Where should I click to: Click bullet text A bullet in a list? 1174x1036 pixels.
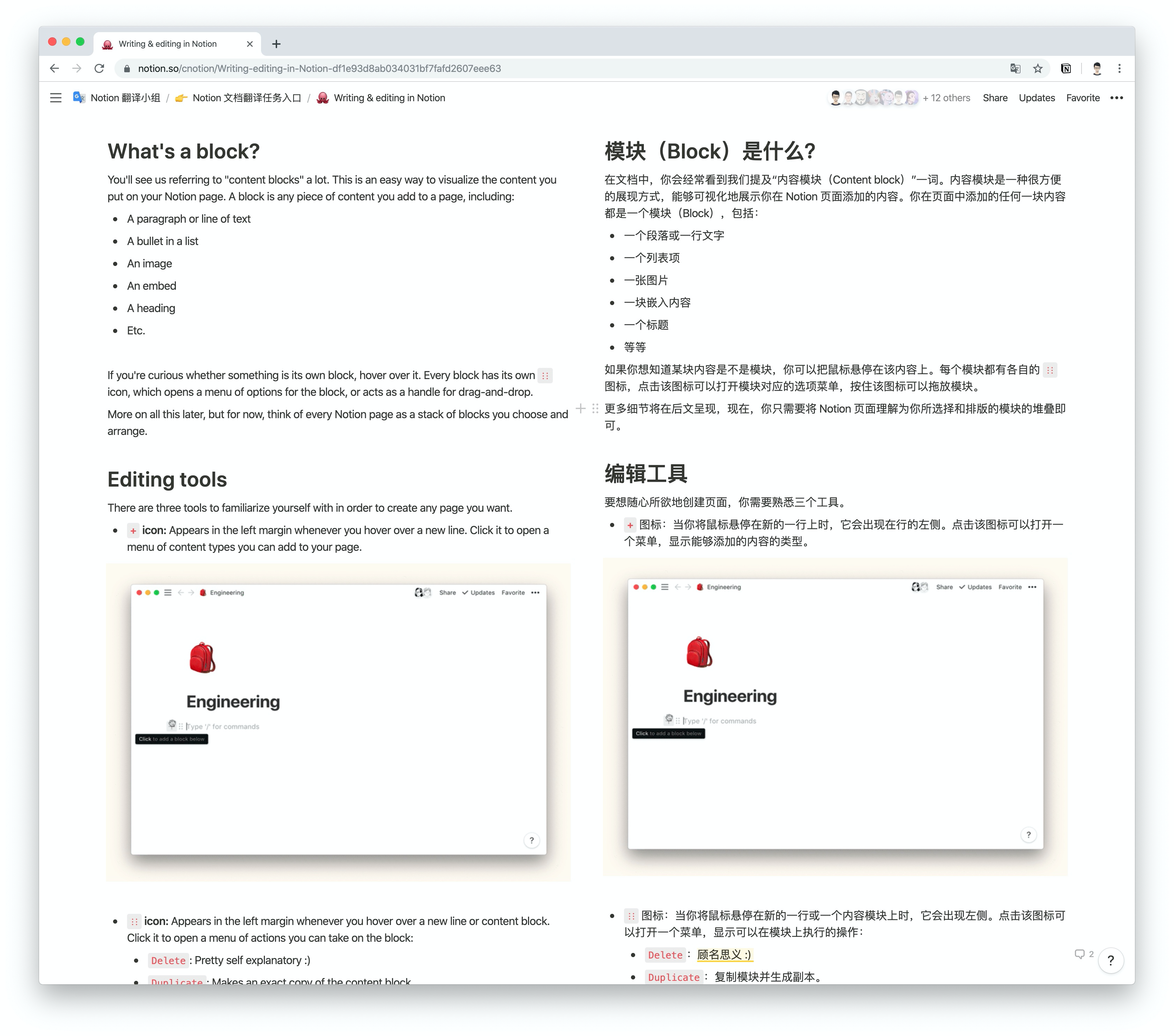pyautogui.click(x=163, y=241)
